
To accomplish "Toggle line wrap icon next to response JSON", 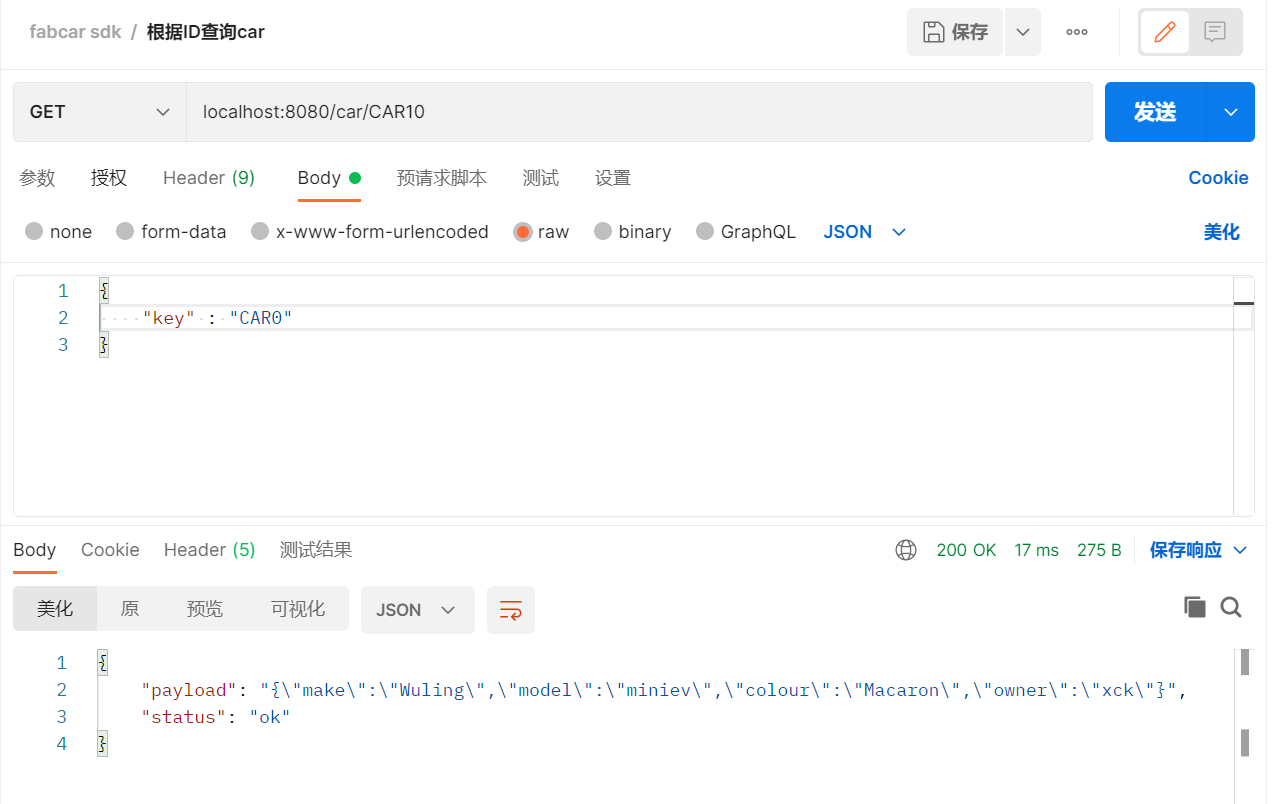I will tap(511, 610).
